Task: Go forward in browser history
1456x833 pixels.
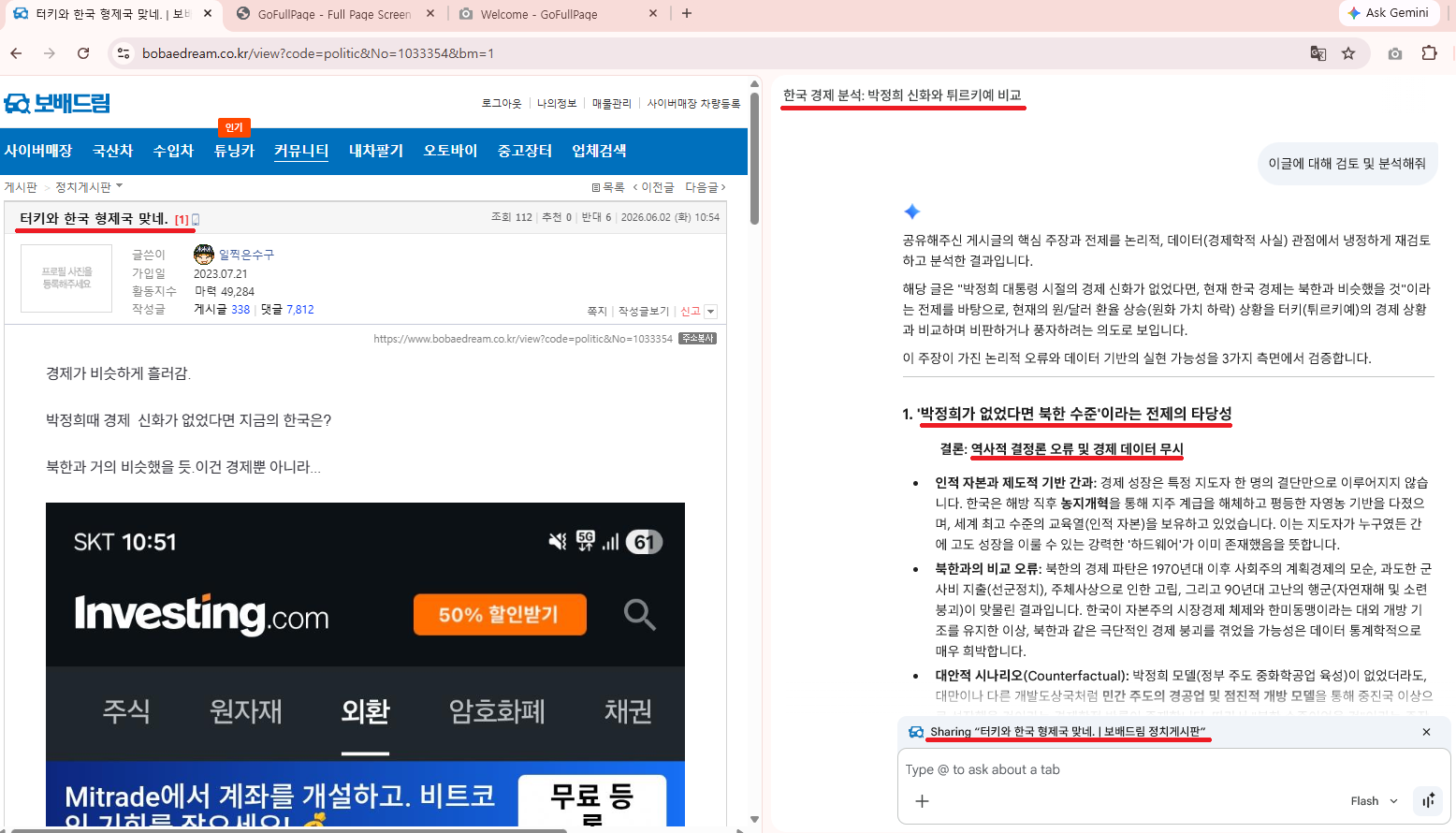Action: (x=50, y=53)
